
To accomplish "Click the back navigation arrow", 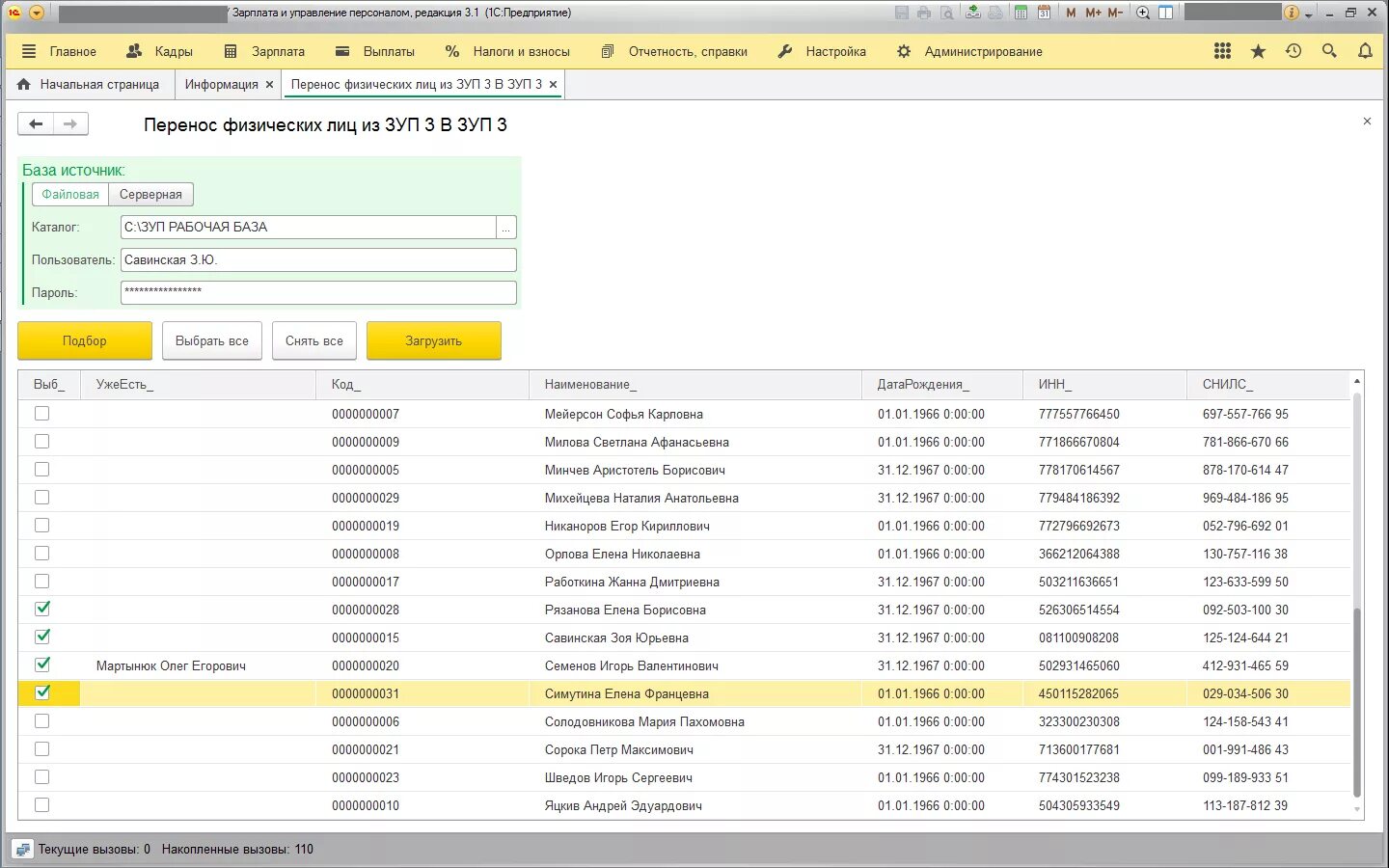I will (36, 123).
